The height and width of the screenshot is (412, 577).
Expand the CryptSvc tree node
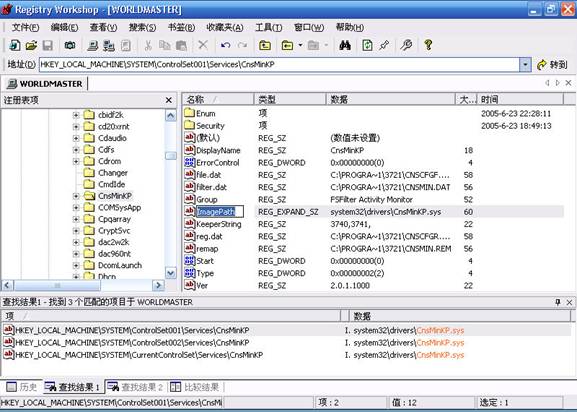76,231
